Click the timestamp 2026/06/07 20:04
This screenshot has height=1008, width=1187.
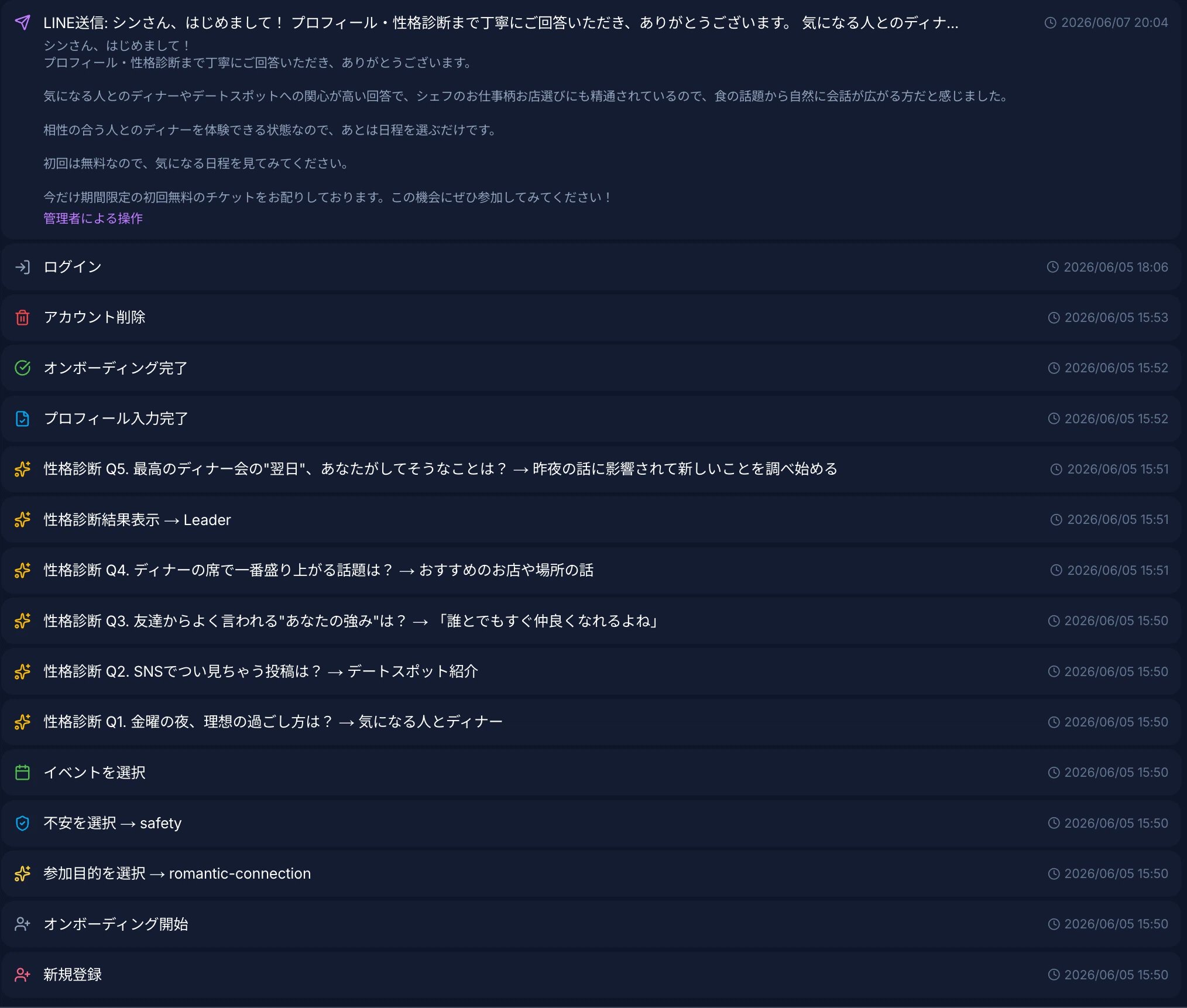[x=1114, y=23]
